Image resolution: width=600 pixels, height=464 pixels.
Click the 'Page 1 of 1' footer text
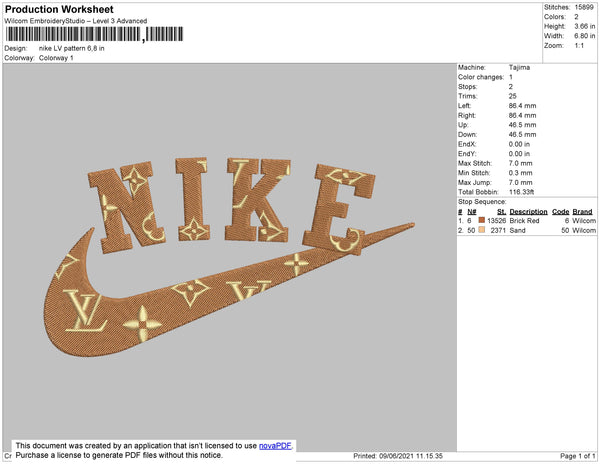(577, 456)
